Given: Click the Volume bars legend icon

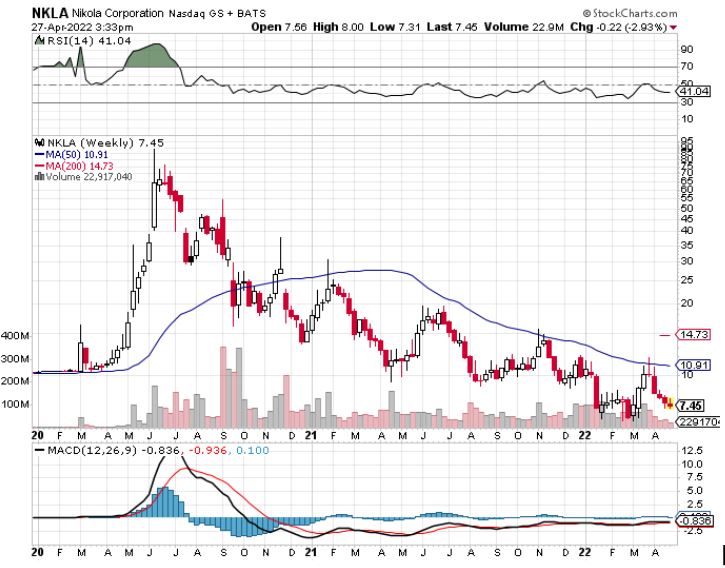Looking at the screenshot, I should (39, 177).
